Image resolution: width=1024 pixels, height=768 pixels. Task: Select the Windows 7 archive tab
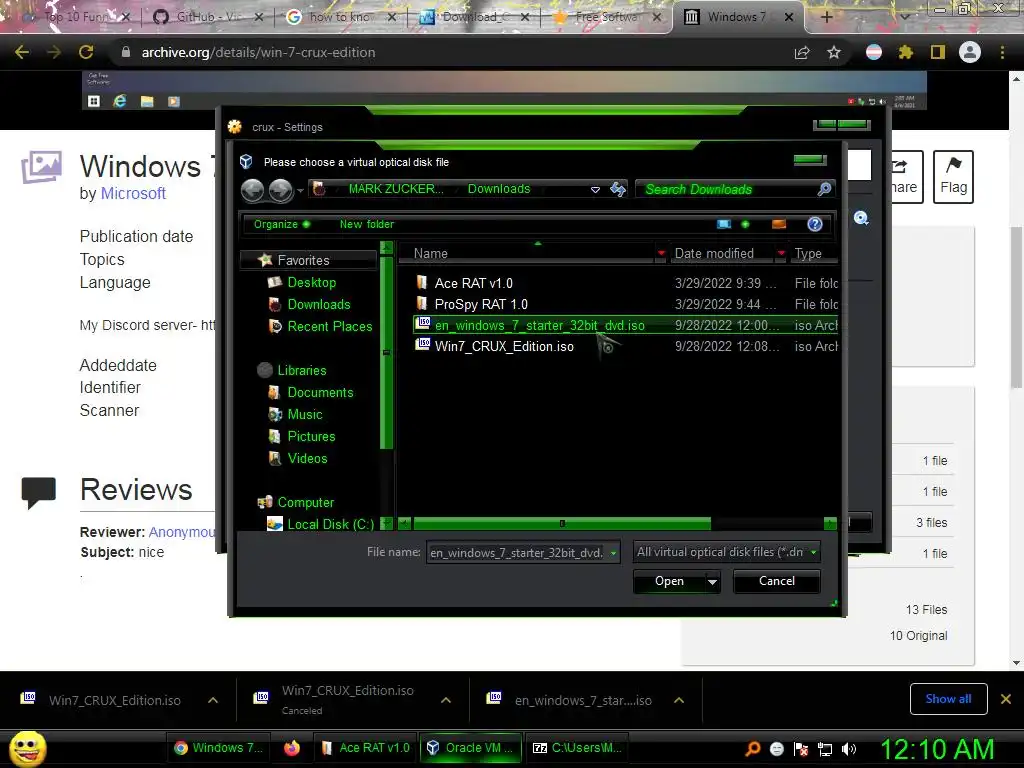[738, 17]
